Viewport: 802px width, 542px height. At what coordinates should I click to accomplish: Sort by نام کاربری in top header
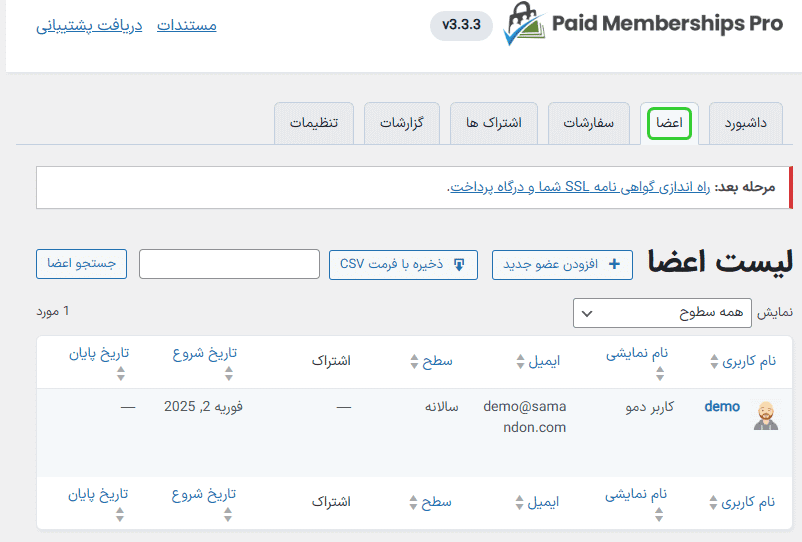(x=743, y=361)
